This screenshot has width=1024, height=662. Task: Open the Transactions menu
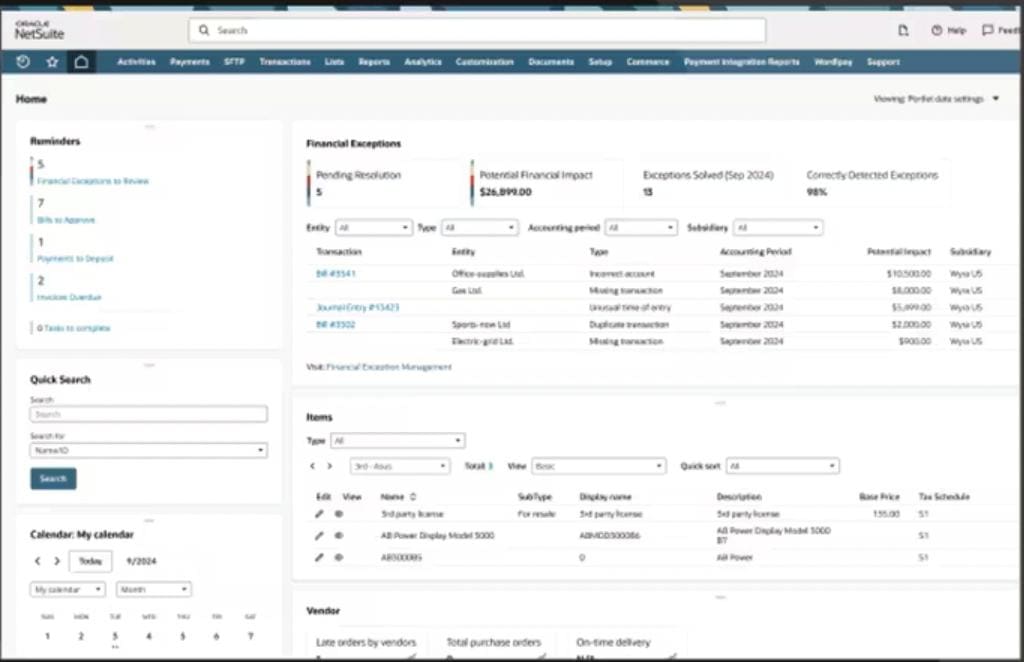(x=285, y=62)
